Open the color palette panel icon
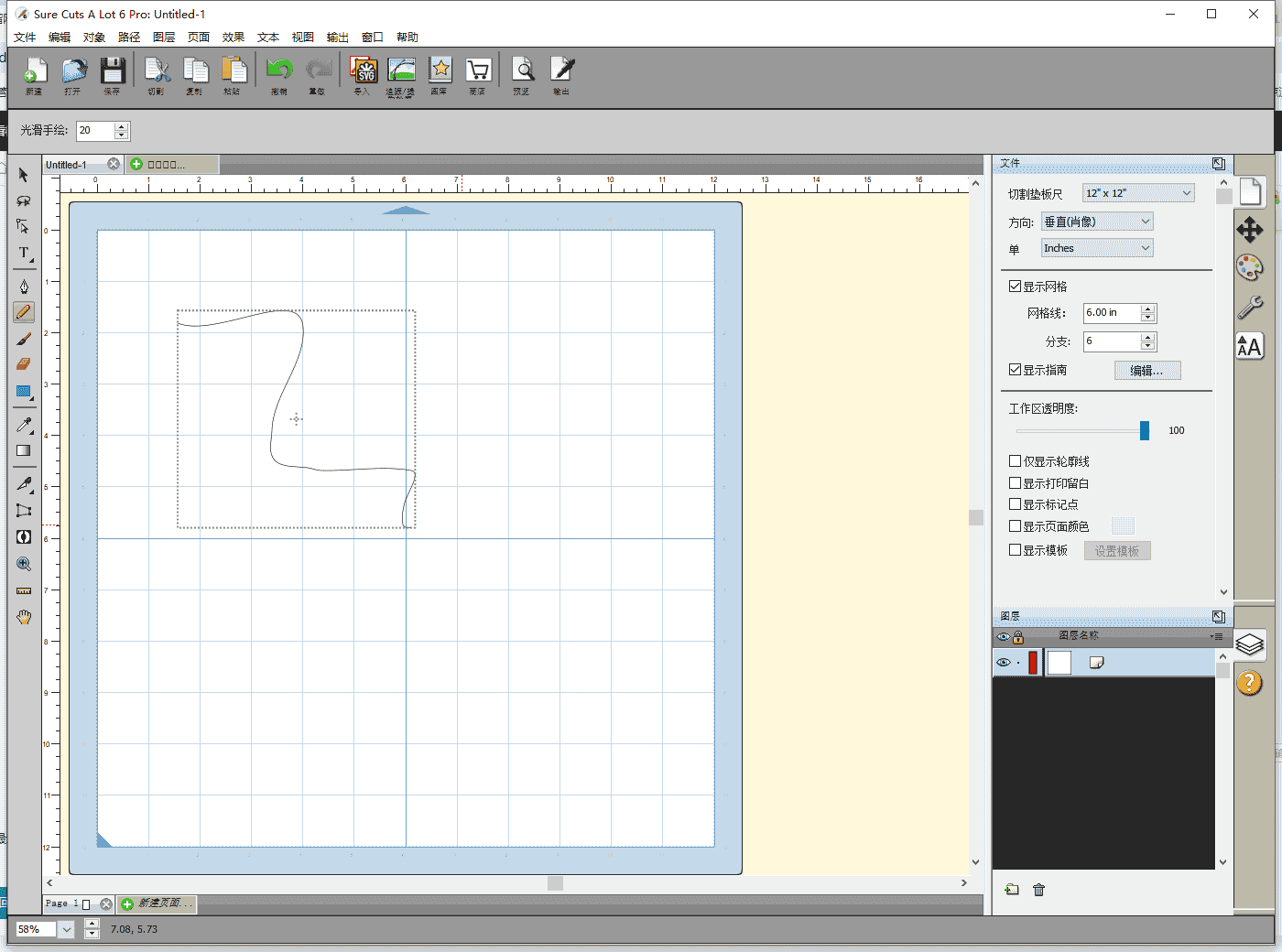 click(1250, 268)
